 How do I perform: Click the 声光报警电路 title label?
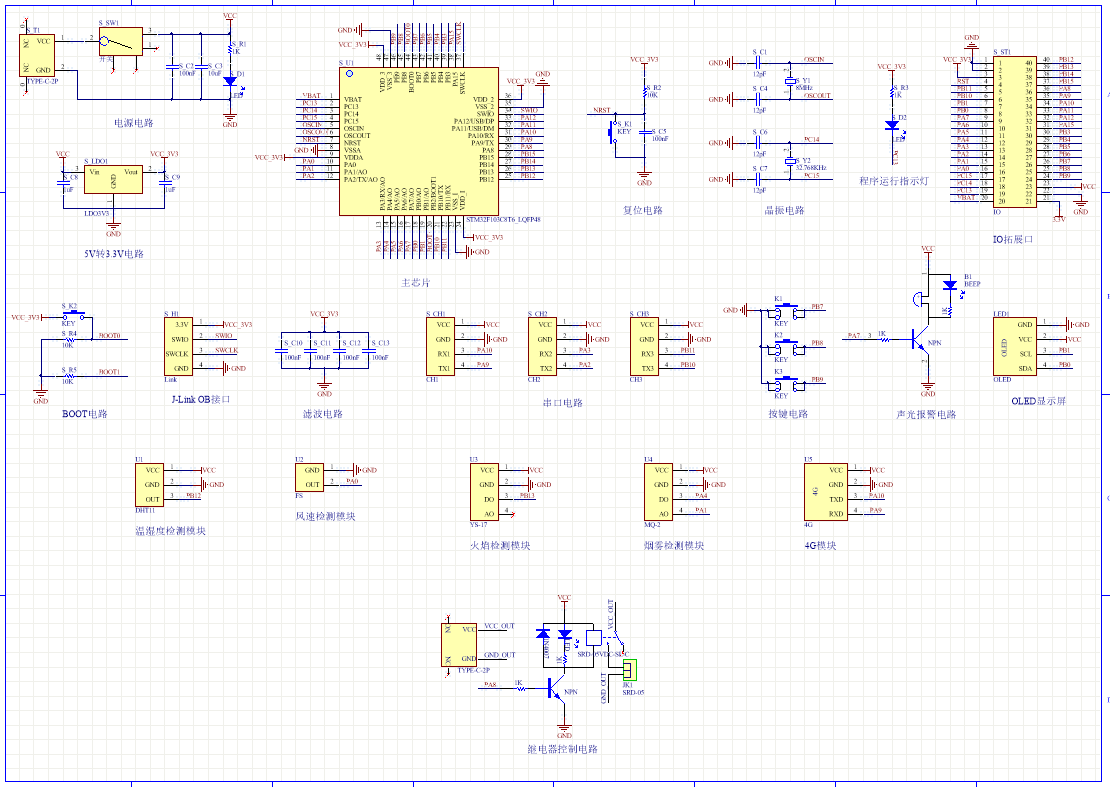pyautogui.click(x=926, y=414)
